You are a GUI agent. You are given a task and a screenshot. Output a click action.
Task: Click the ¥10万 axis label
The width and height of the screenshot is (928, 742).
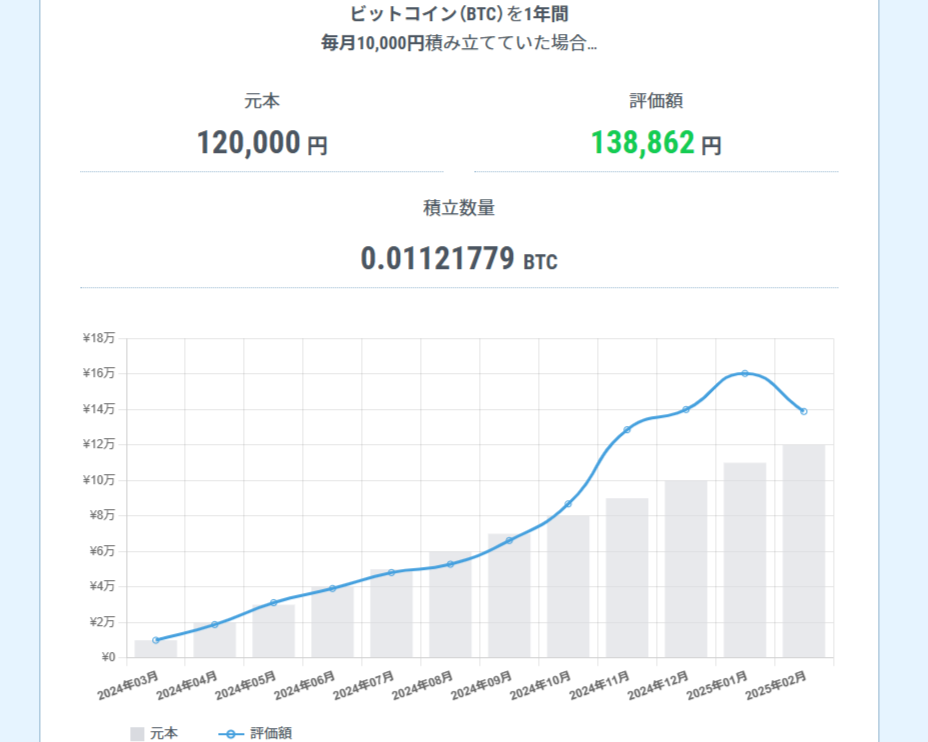point(99,480)
